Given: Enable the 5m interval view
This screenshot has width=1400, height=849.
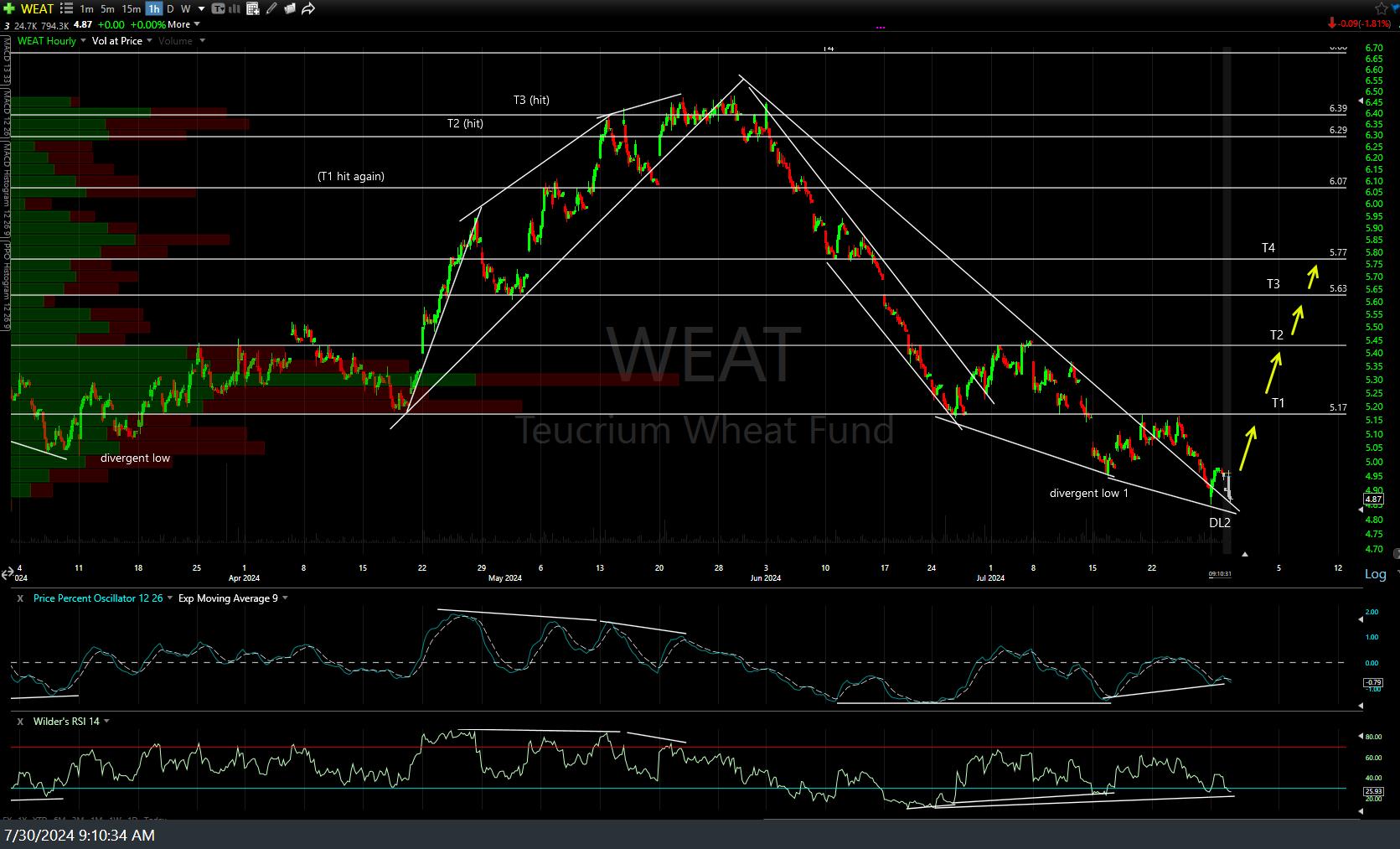Looking at the screenshot, I should tap(106, 8).
